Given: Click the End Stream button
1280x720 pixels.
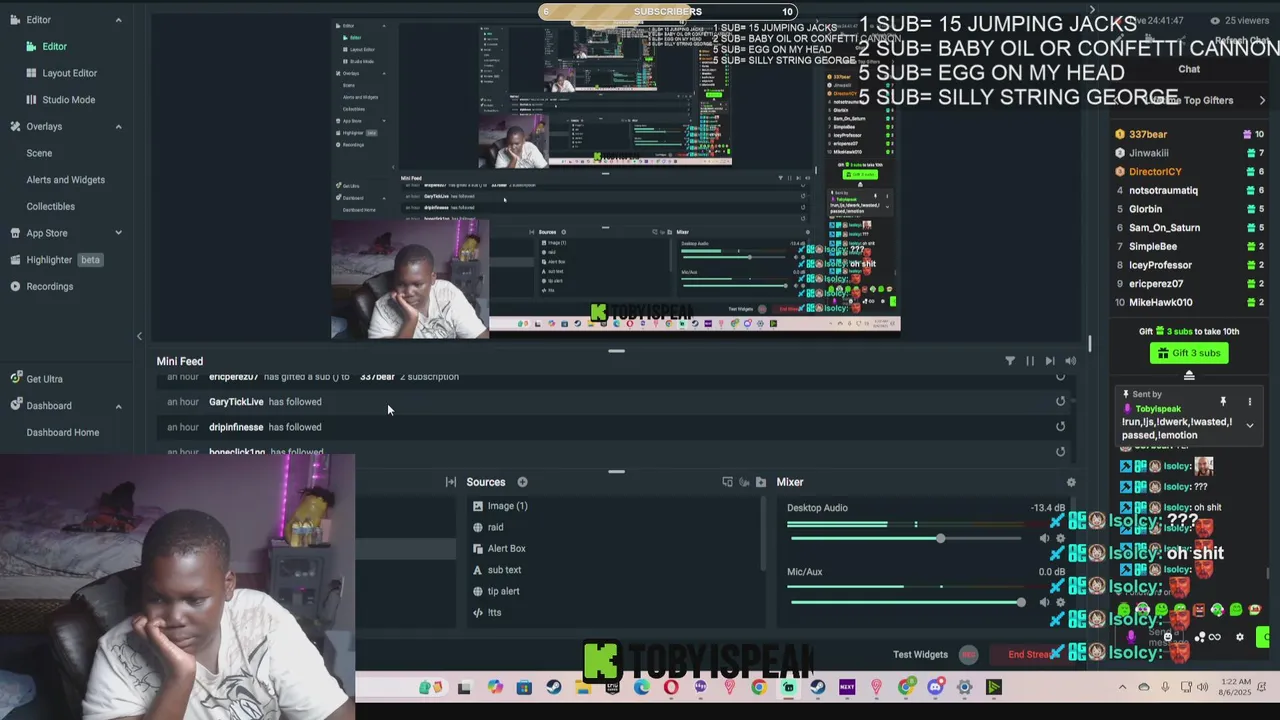Looking at the screenshot, I should click(x=1031, y=655).
